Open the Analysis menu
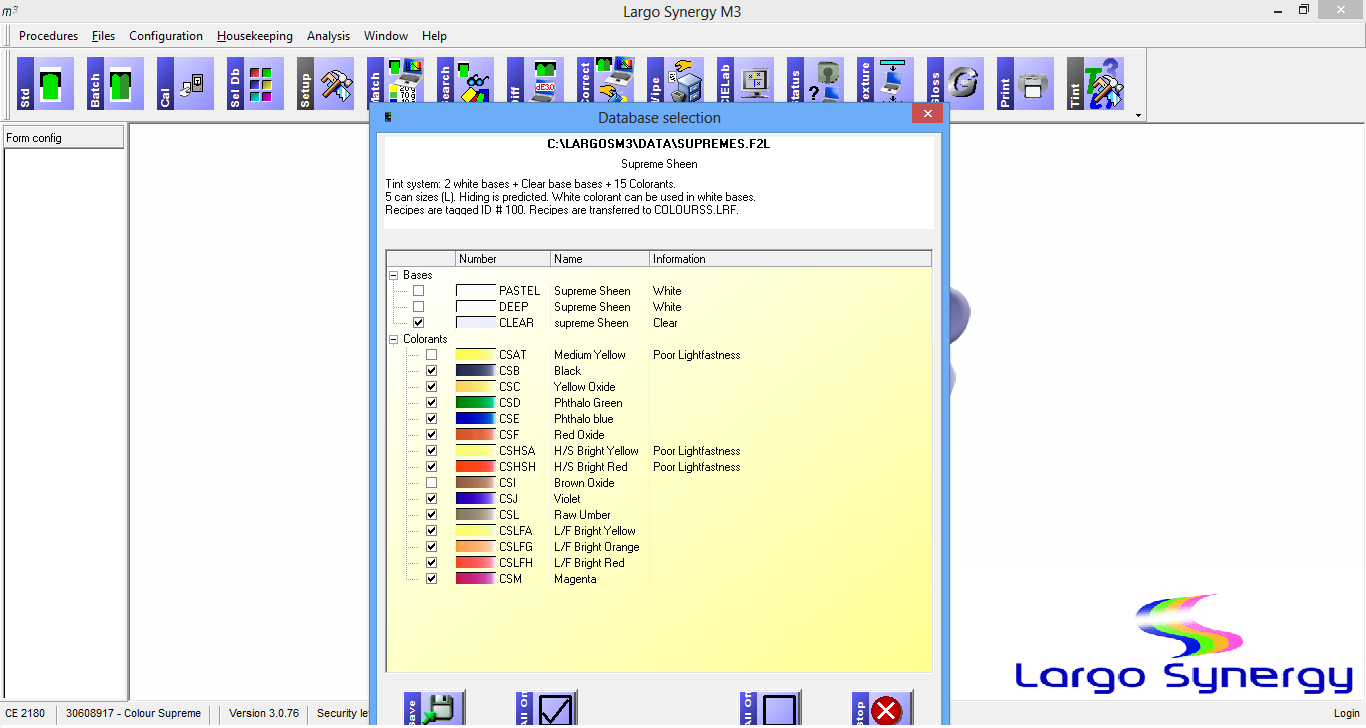 (328, 36)
